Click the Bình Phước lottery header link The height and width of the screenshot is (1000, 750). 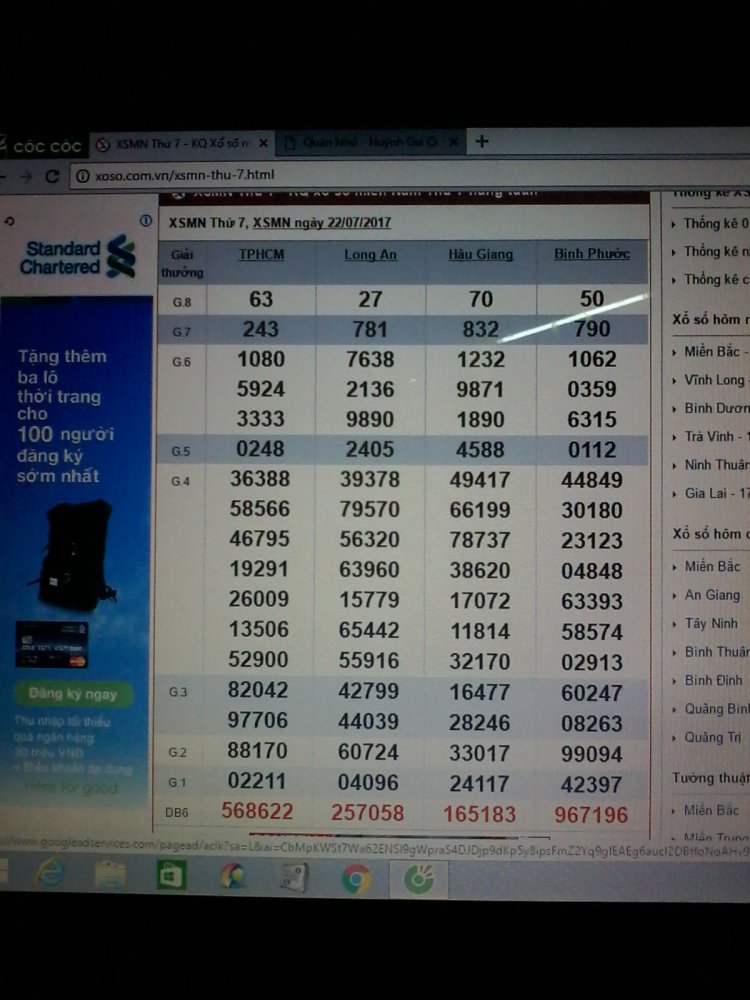pyautogui.click(x=592, y=255)
